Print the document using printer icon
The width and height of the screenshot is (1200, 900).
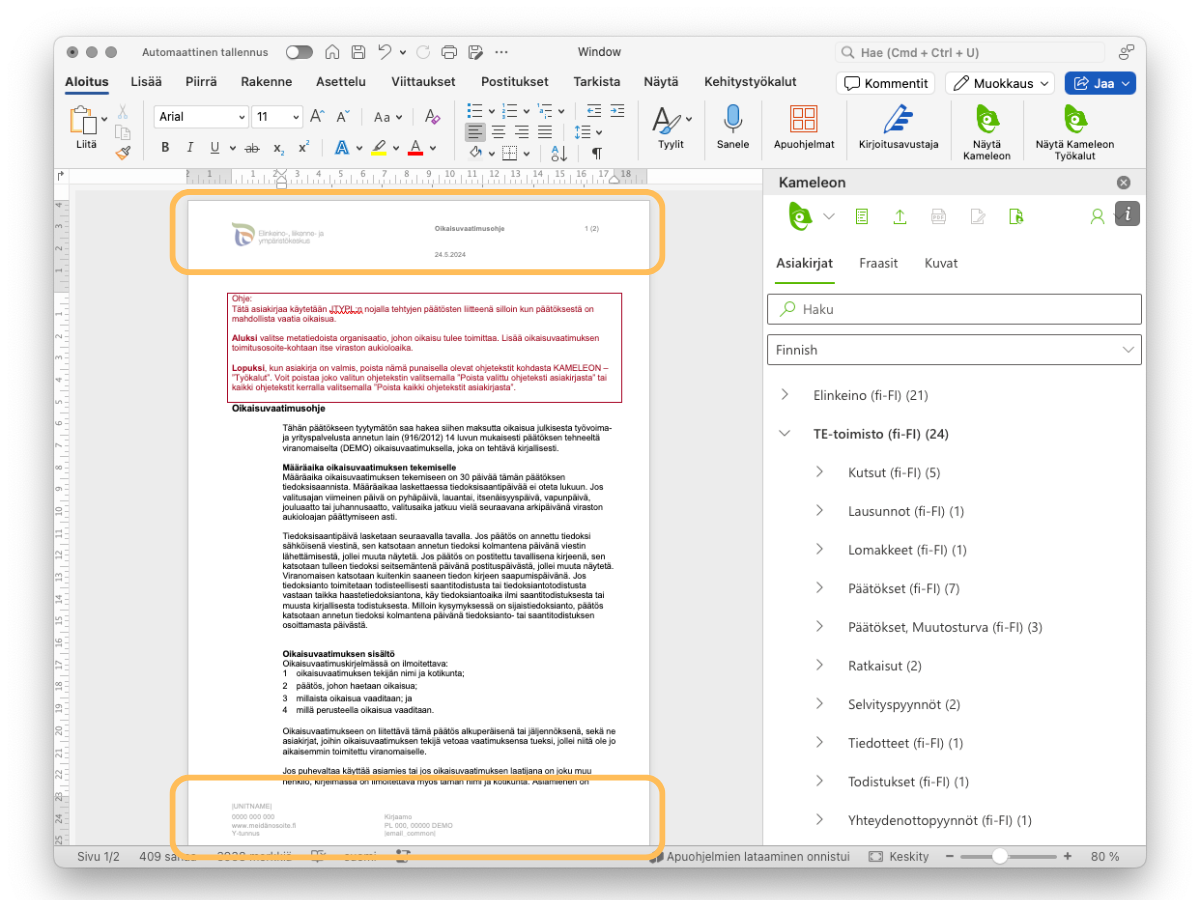pyautogui.click(x=449, y=52)
